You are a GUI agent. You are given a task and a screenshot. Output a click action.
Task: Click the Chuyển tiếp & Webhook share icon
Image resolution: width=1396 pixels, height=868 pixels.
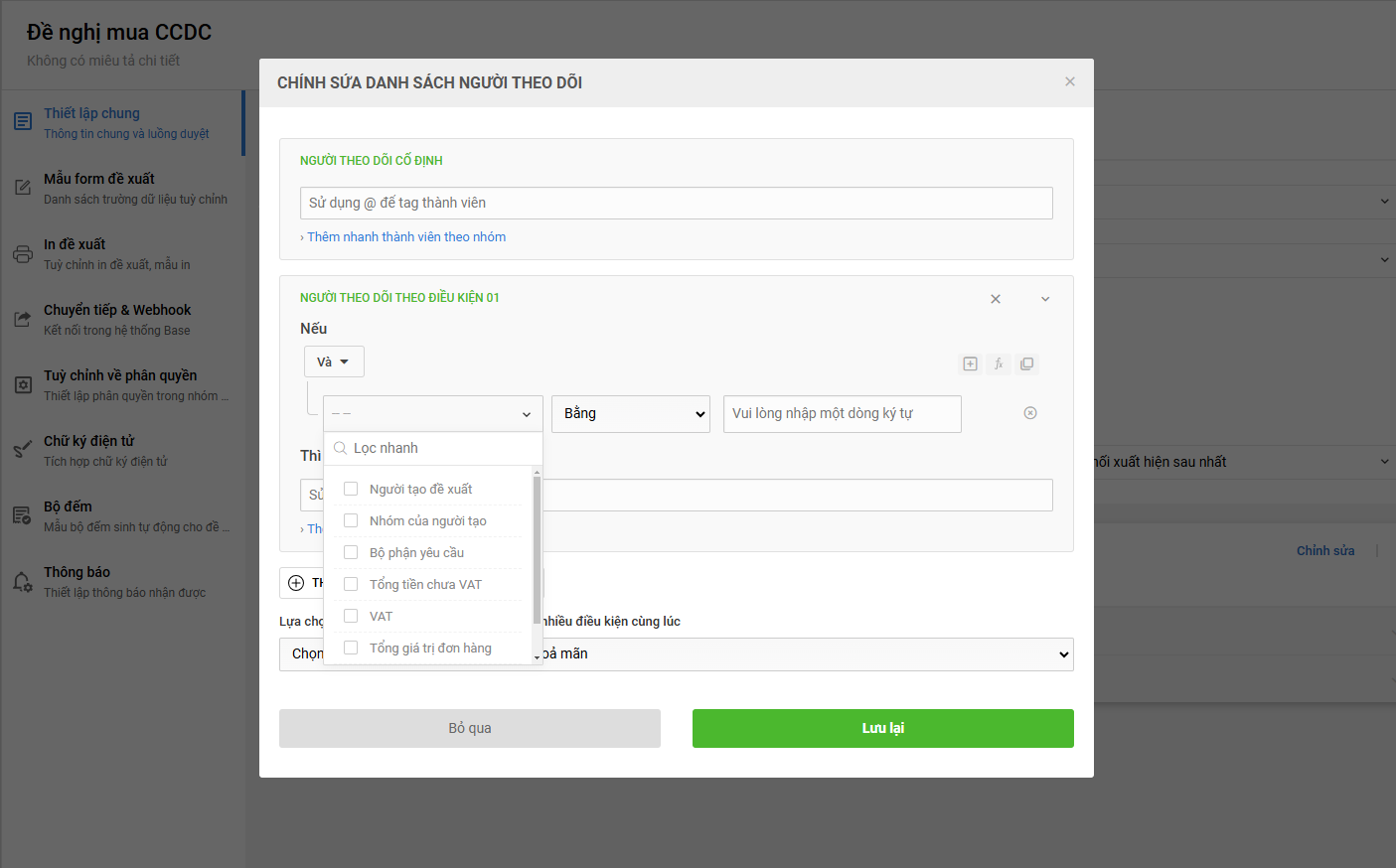click(23, 319)
